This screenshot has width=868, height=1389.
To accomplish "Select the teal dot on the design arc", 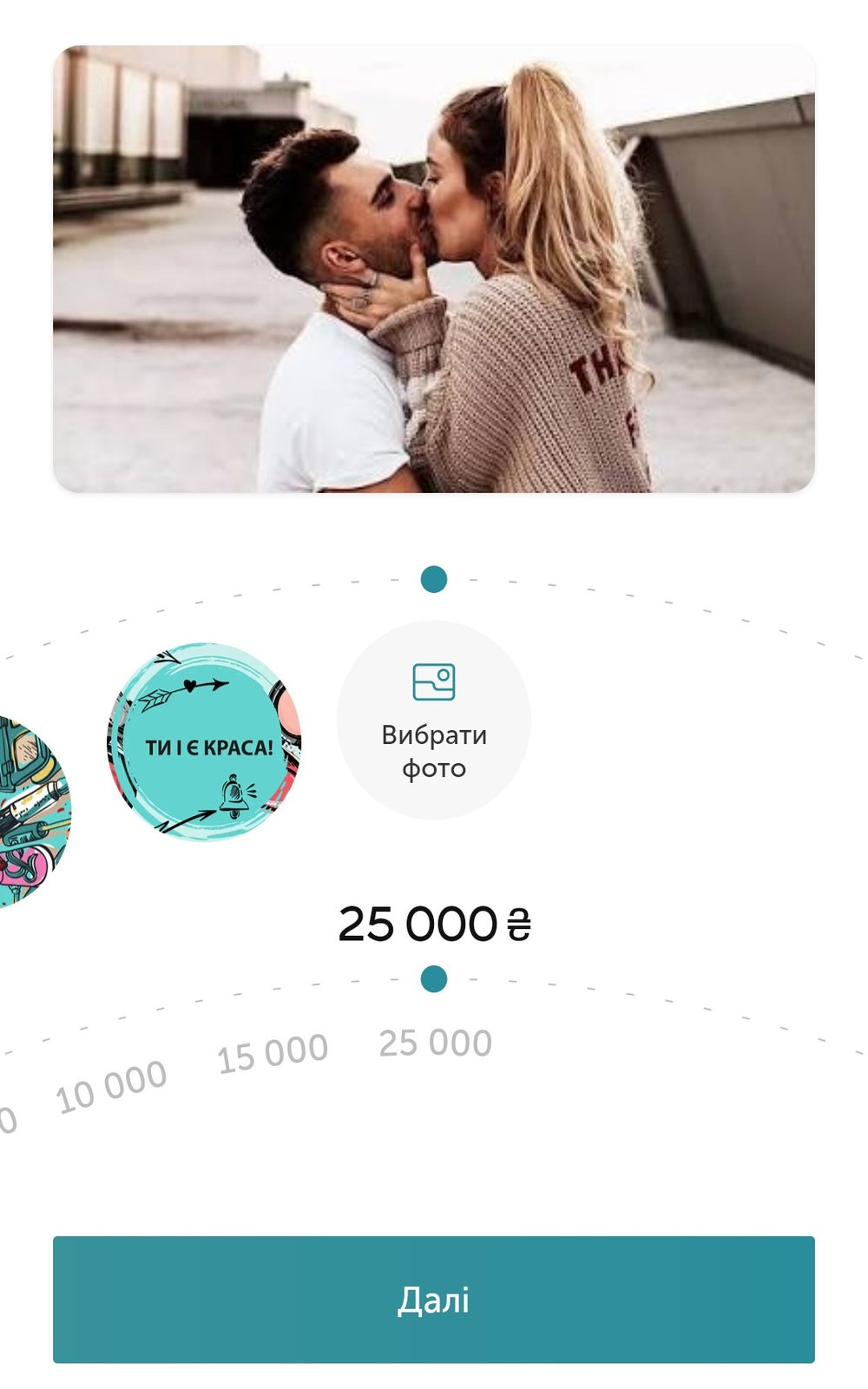I will (433, 579).
